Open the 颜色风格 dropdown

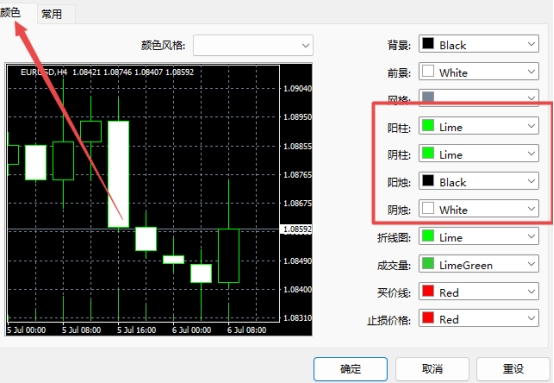click(253, 45)
